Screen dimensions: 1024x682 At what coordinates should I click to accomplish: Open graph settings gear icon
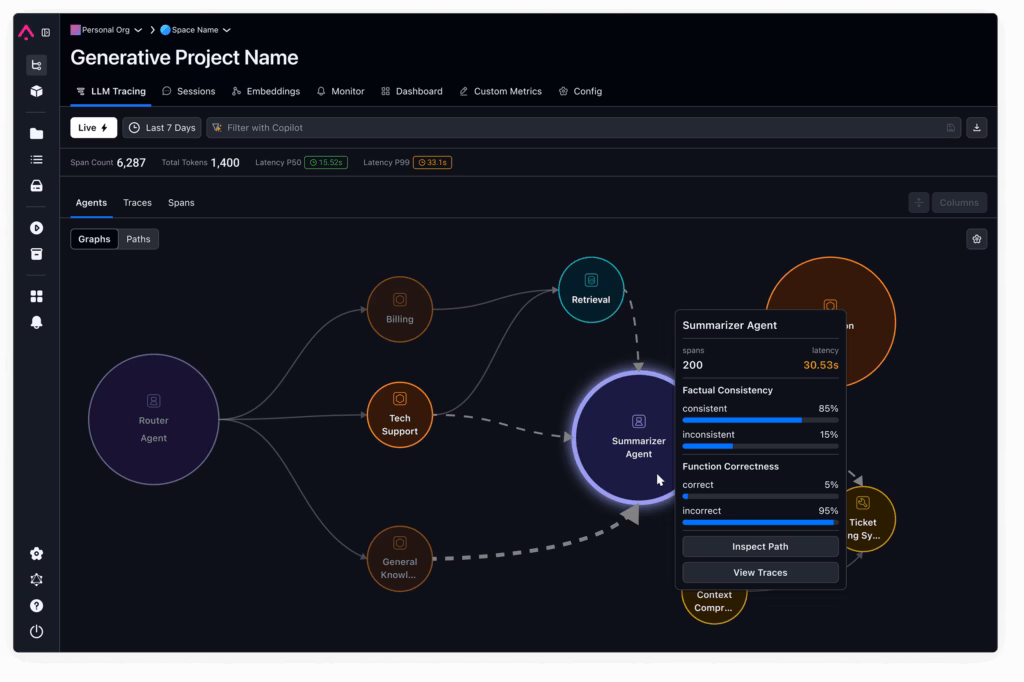[976, 239]
